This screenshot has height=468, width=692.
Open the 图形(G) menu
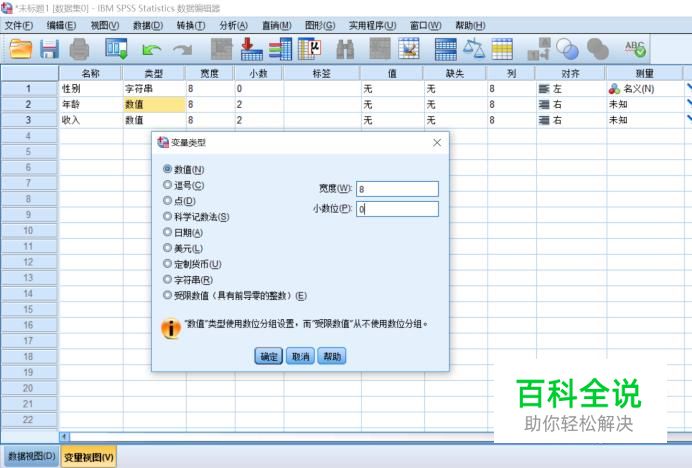click(x=320, y=26)
